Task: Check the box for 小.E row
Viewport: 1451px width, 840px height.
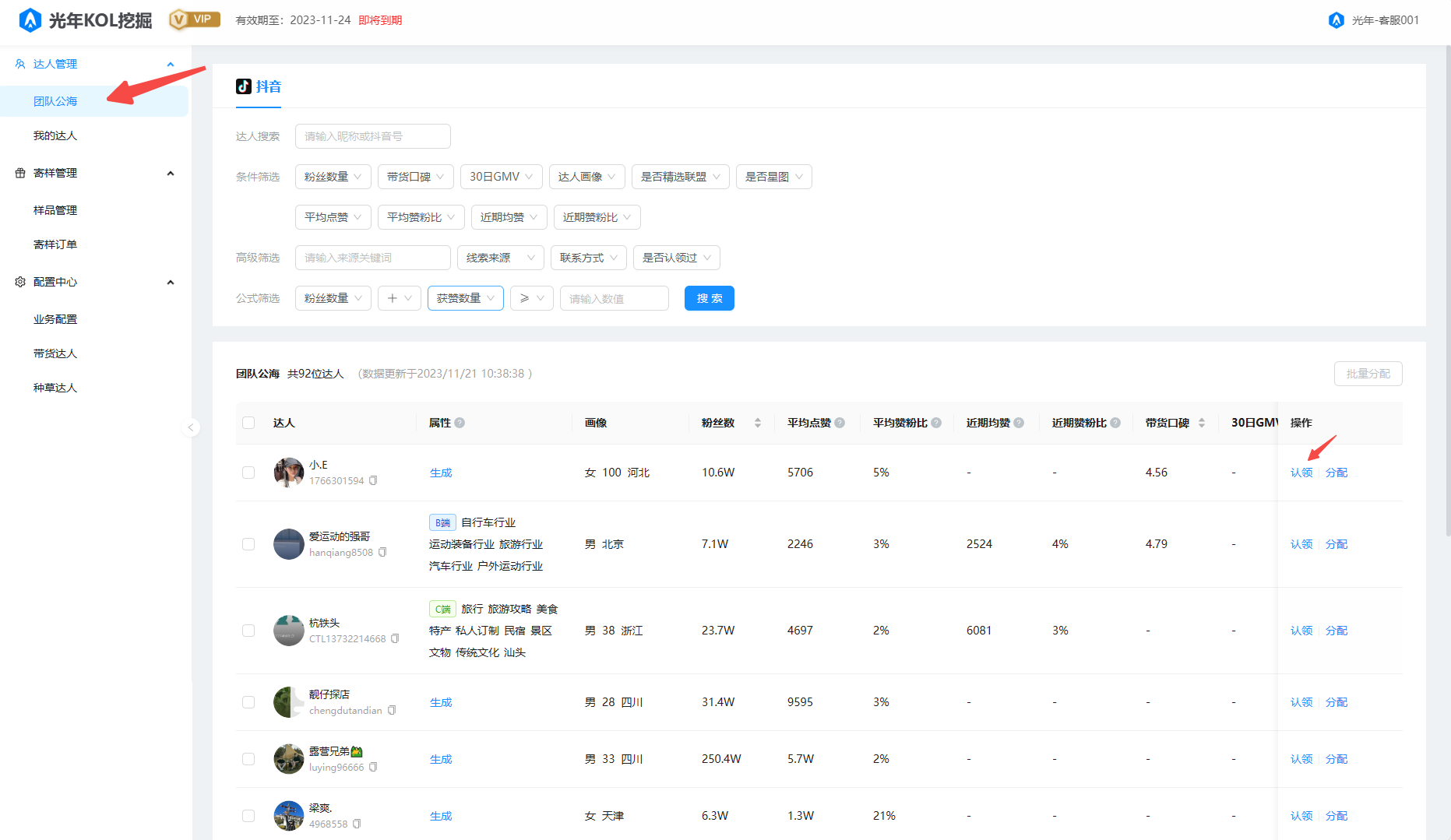Action: tap(248, 473)
